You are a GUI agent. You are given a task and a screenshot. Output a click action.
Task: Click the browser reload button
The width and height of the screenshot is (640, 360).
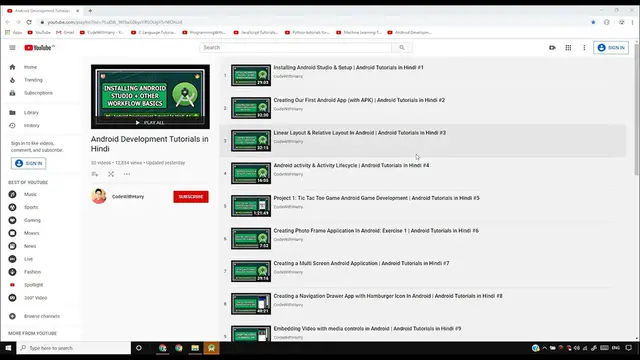[x=29, y=22]
